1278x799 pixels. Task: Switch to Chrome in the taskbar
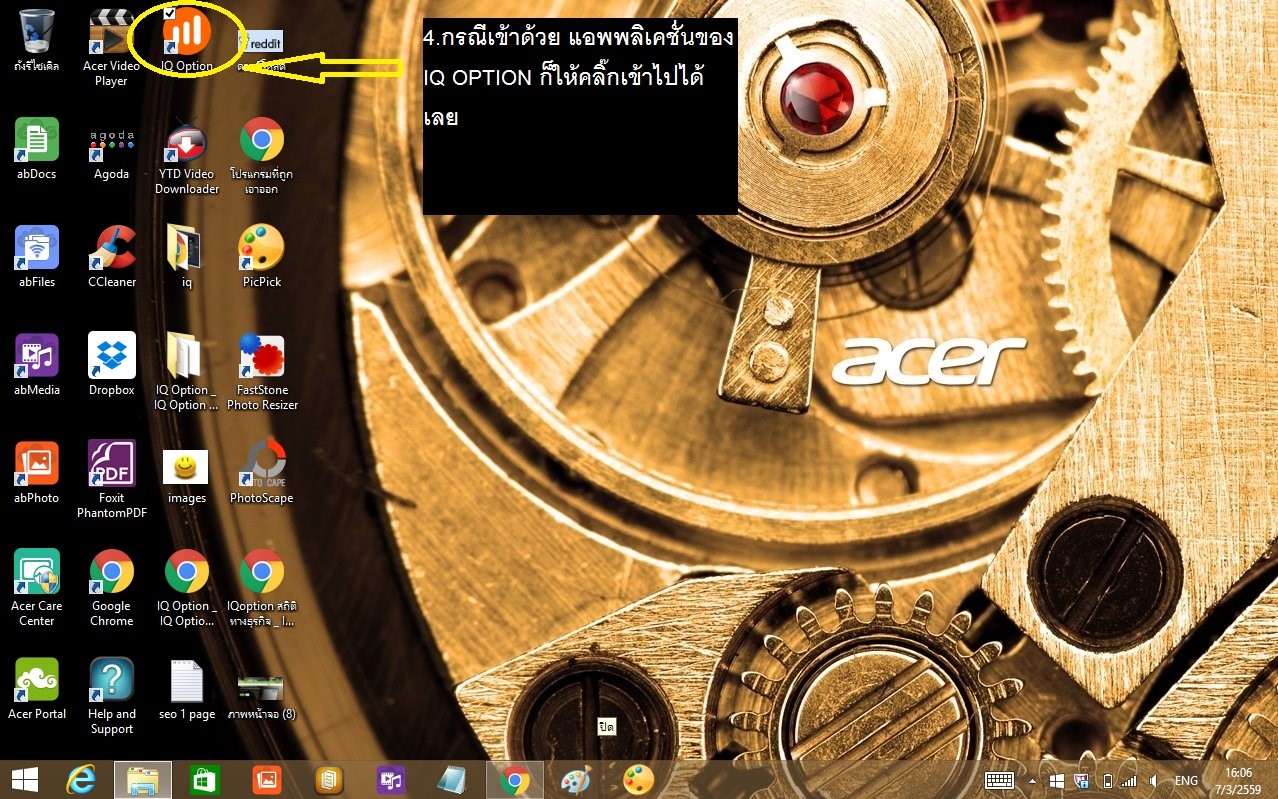(514, 780)
